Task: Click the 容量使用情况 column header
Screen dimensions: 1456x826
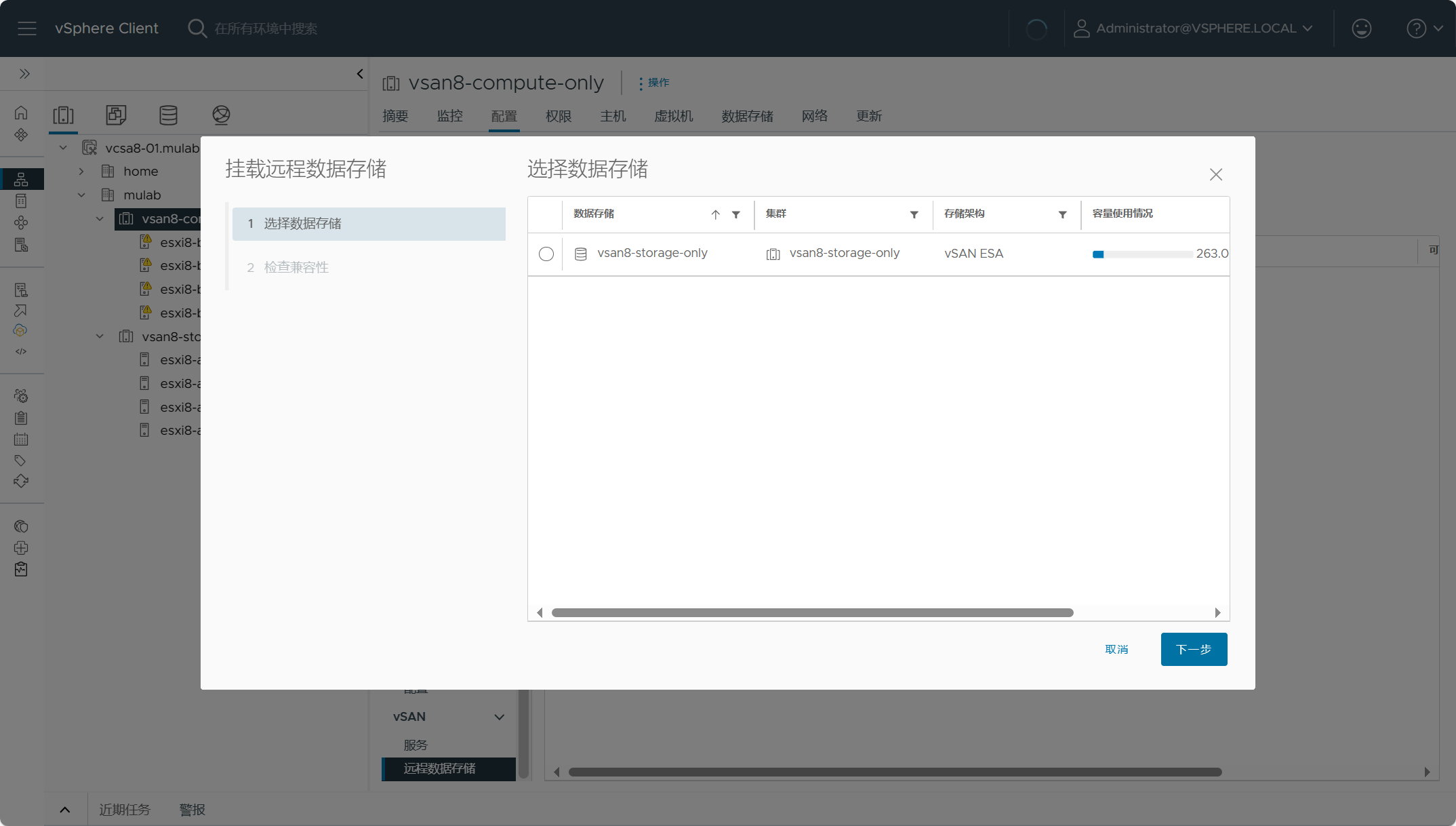Action: 1123,214
